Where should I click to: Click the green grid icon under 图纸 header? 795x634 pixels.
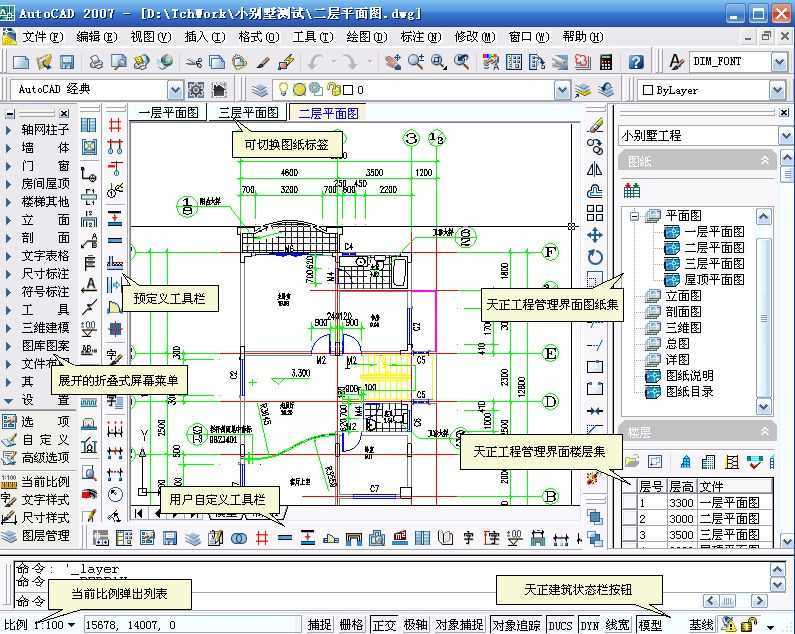(x=632, y=191)
